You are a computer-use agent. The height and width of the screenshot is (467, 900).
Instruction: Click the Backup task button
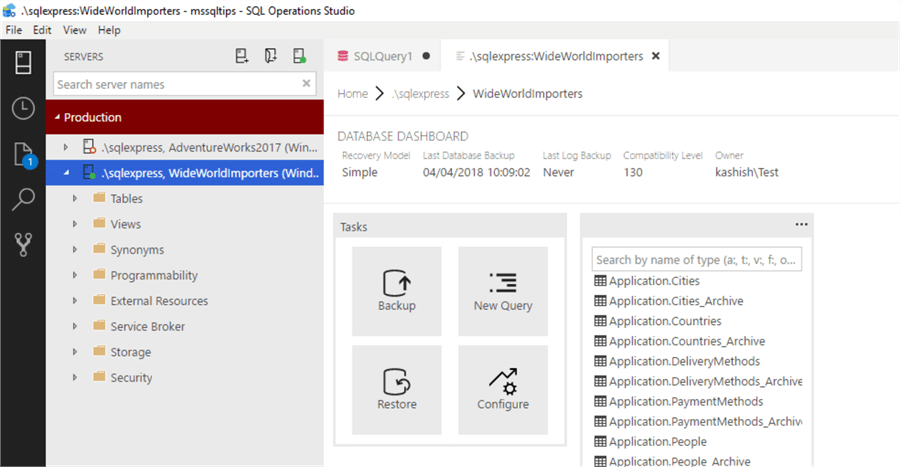(x=397, y=291)
